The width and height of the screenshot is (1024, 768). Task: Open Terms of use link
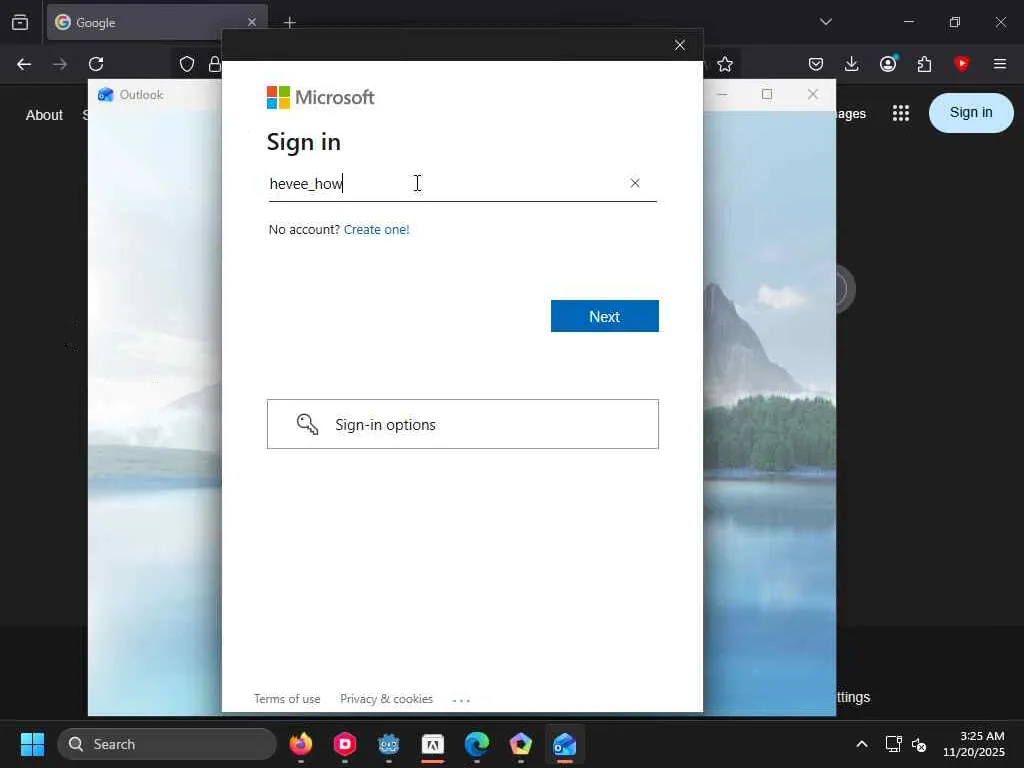pyautogui.click(x=287, y=699)
